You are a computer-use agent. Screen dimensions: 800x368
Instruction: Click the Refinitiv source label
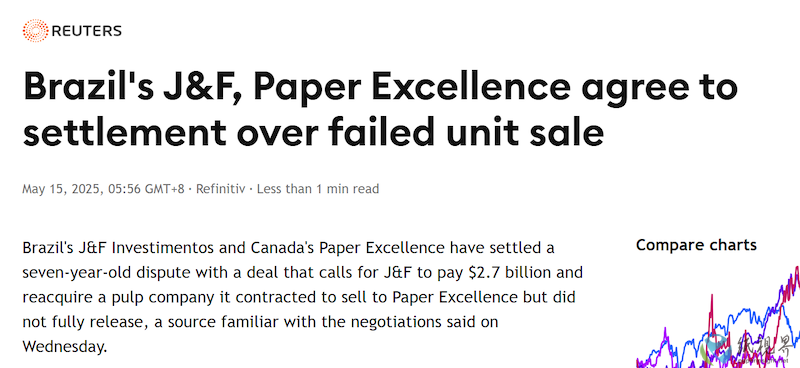point(220,189)
